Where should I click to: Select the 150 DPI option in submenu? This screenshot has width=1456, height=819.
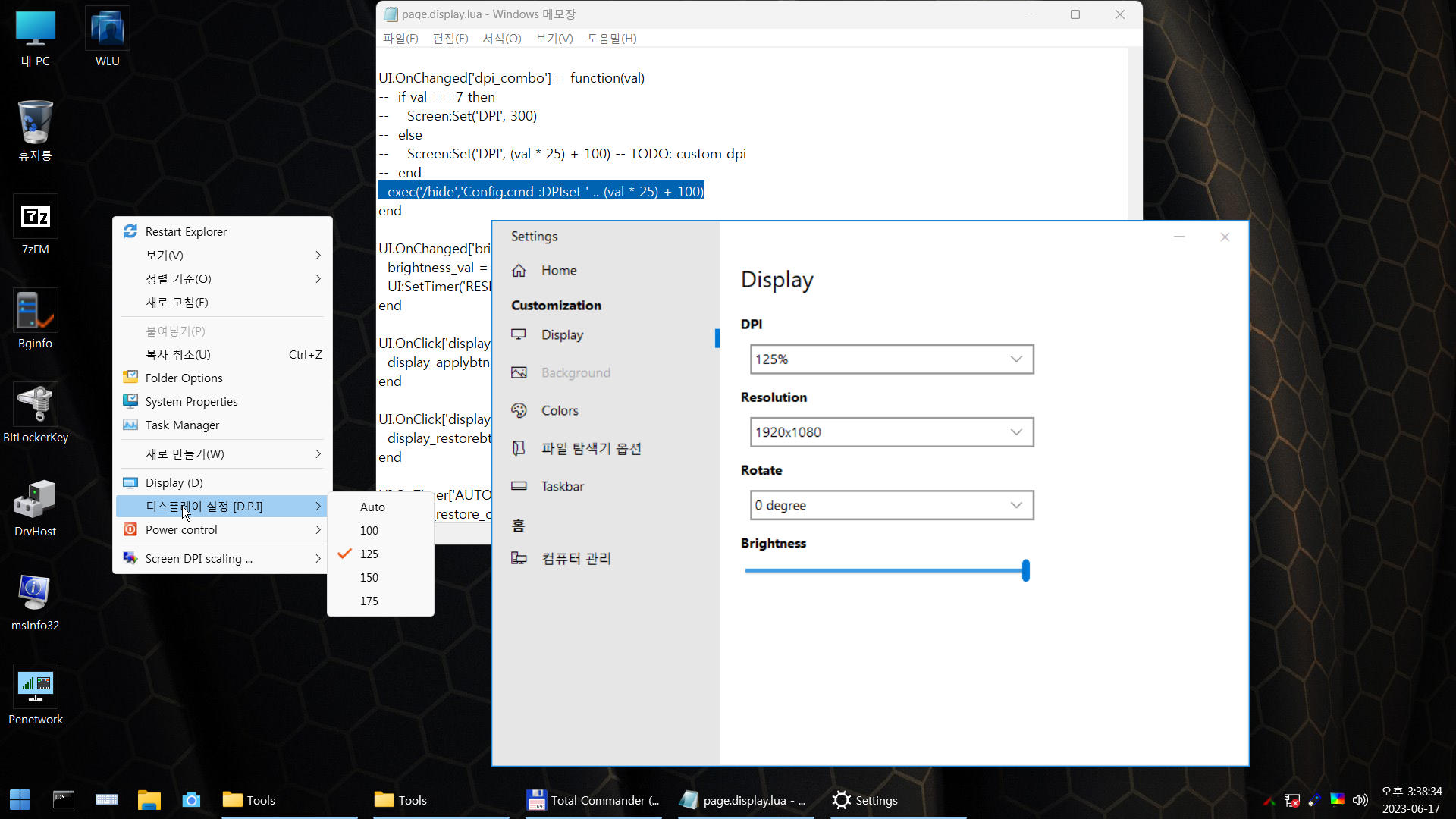[x=381, y=577]
